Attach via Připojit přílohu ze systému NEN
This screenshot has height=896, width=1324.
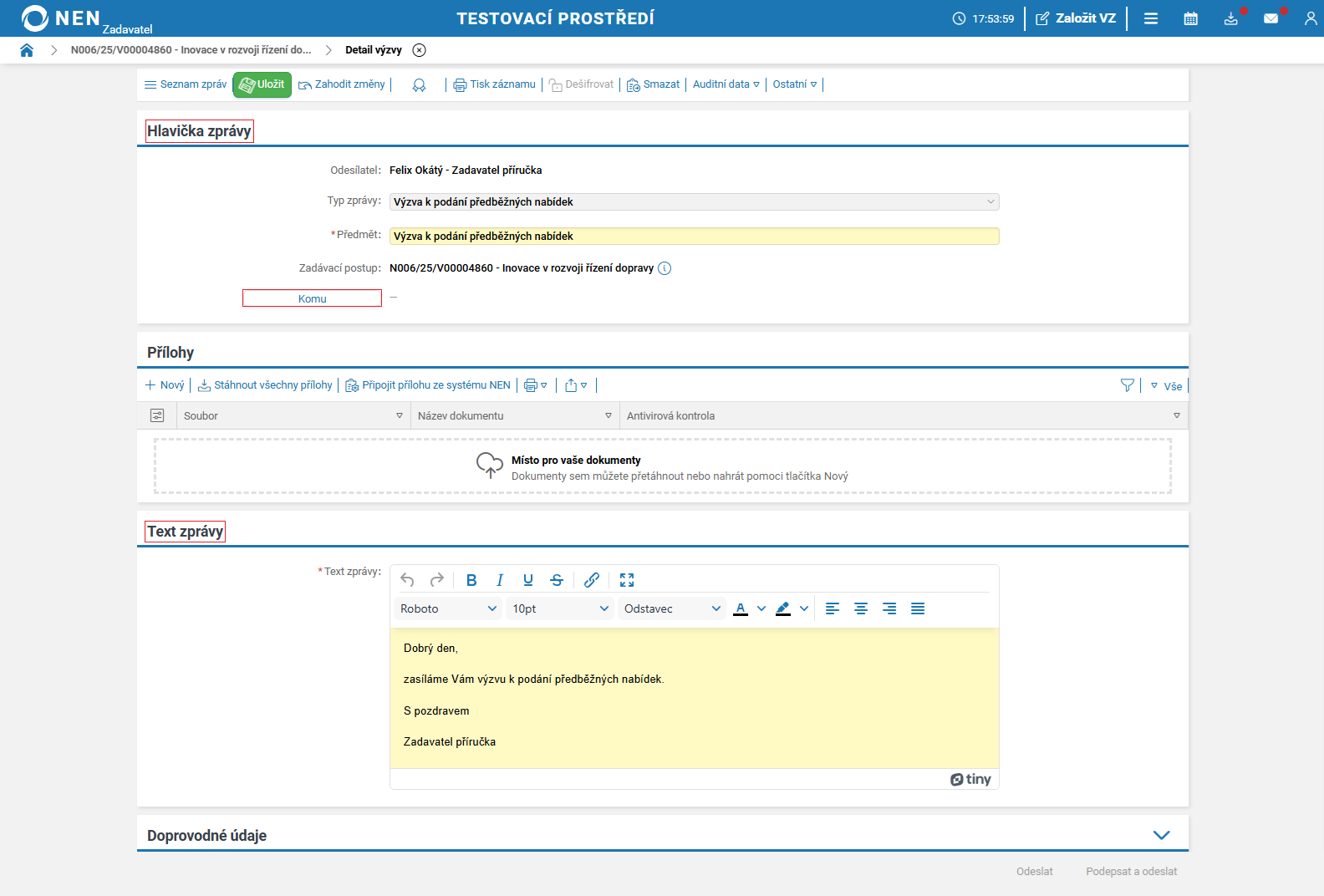(428, 385)
